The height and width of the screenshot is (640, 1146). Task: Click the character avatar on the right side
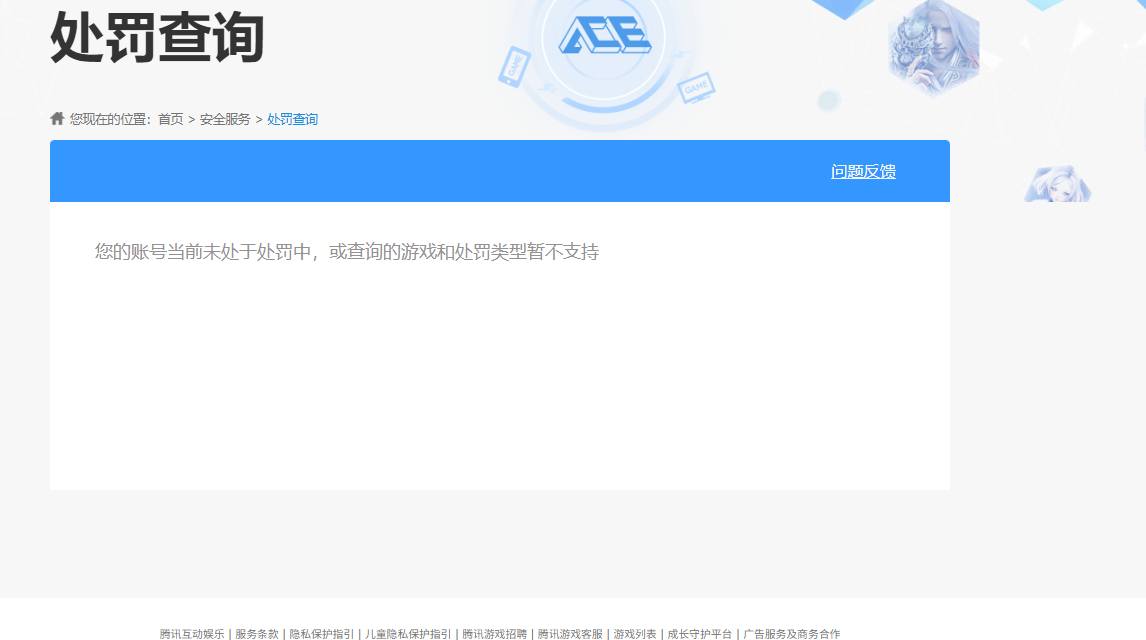[1057, 185]
